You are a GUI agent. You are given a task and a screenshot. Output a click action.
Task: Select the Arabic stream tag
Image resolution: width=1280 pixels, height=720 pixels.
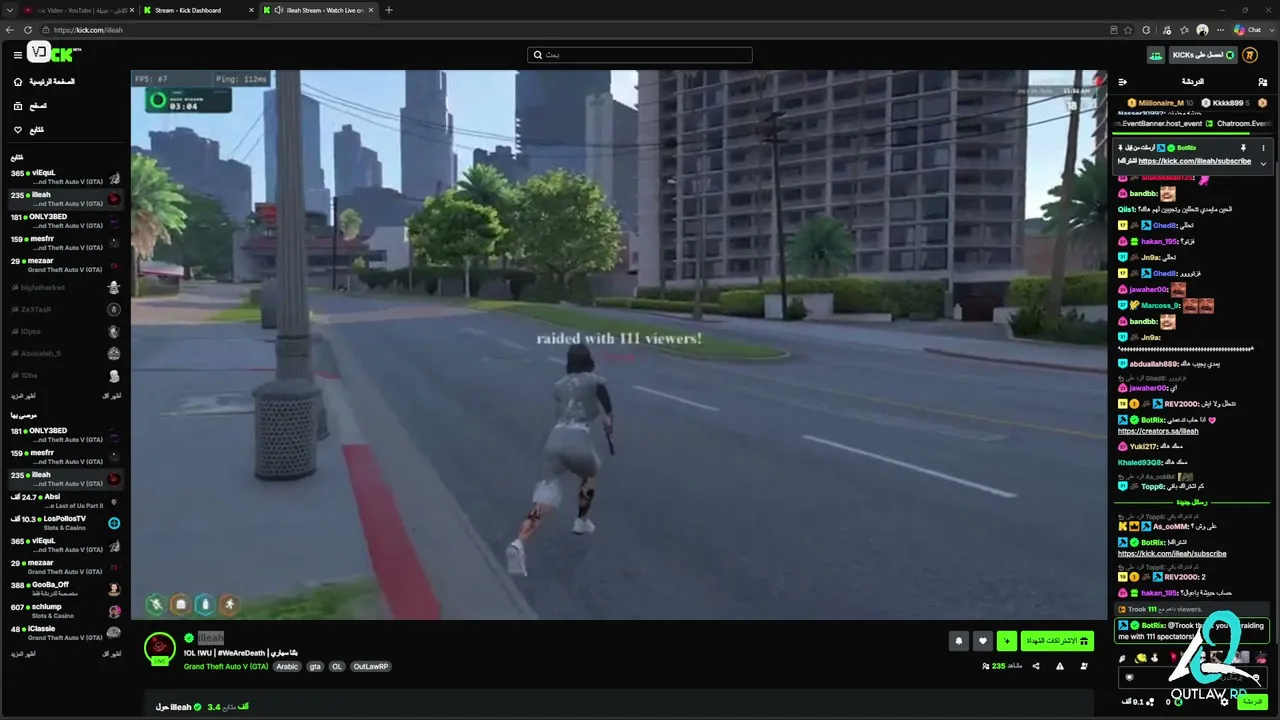click(x=287, y=666)
